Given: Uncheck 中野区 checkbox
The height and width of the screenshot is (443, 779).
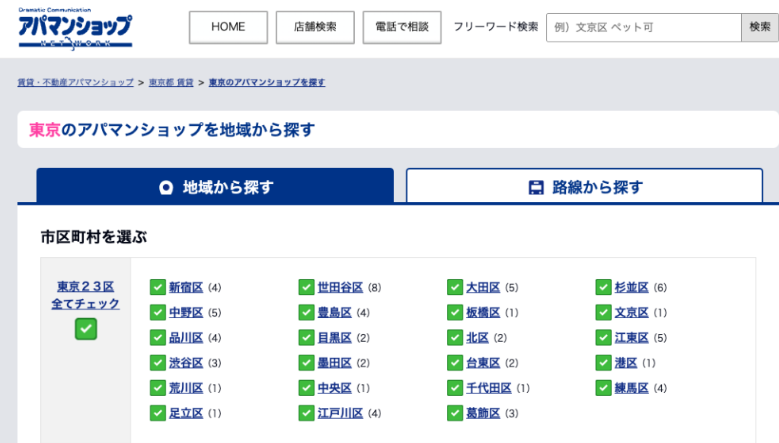Looking at the screenshot, I should (157, 312).
